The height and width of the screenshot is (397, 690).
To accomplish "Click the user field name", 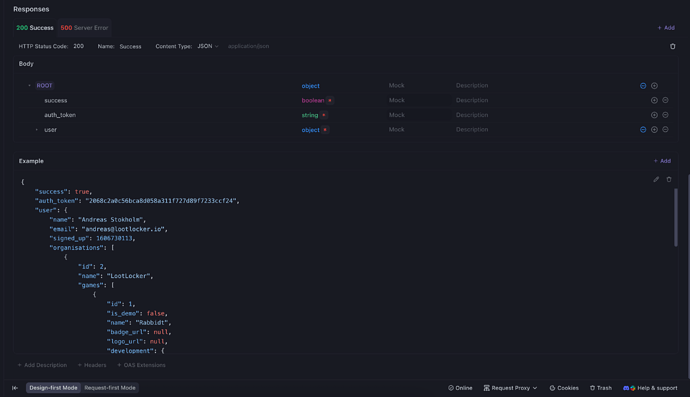I will tap(51, 130).
